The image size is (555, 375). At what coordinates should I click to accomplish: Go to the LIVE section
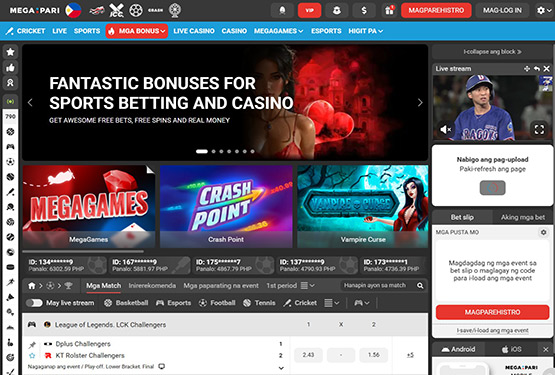click(59, 31)
